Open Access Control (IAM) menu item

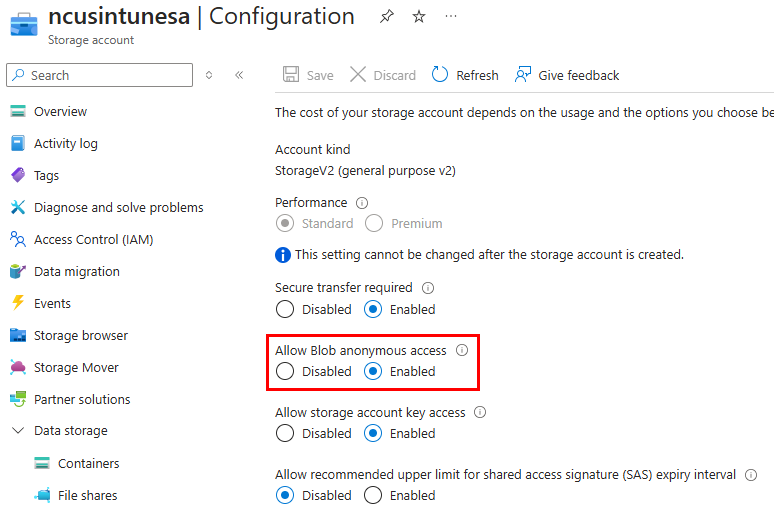click(93, 239)
